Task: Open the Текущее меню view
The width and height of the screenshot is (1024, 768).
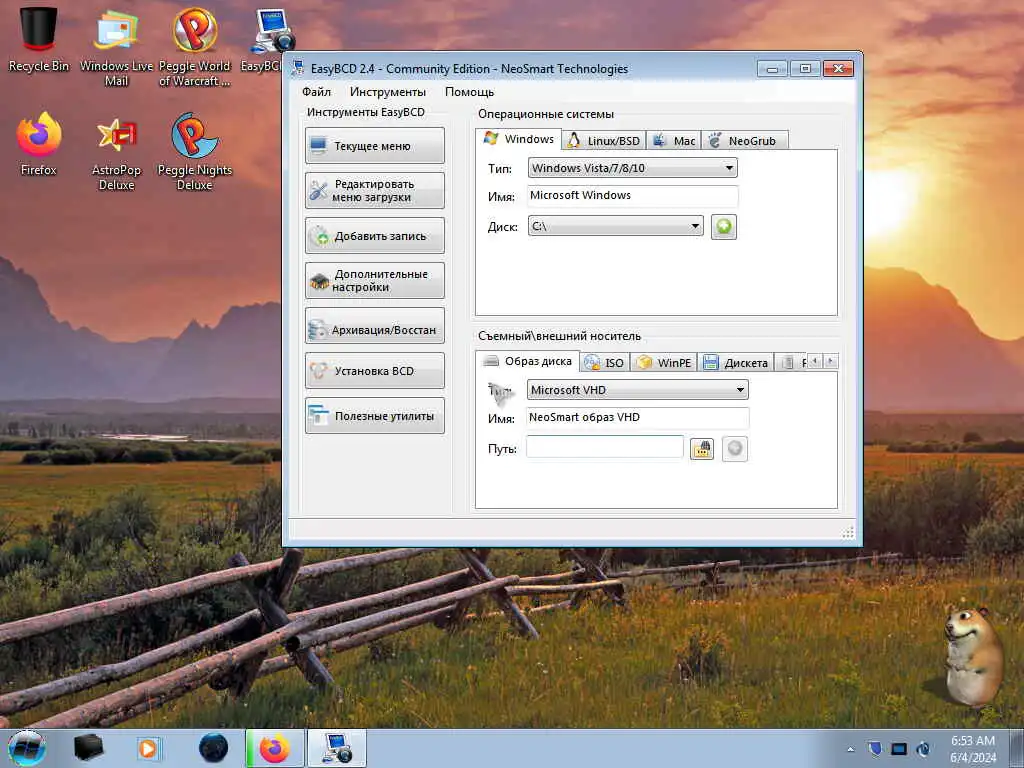Action: coord(374,146)
